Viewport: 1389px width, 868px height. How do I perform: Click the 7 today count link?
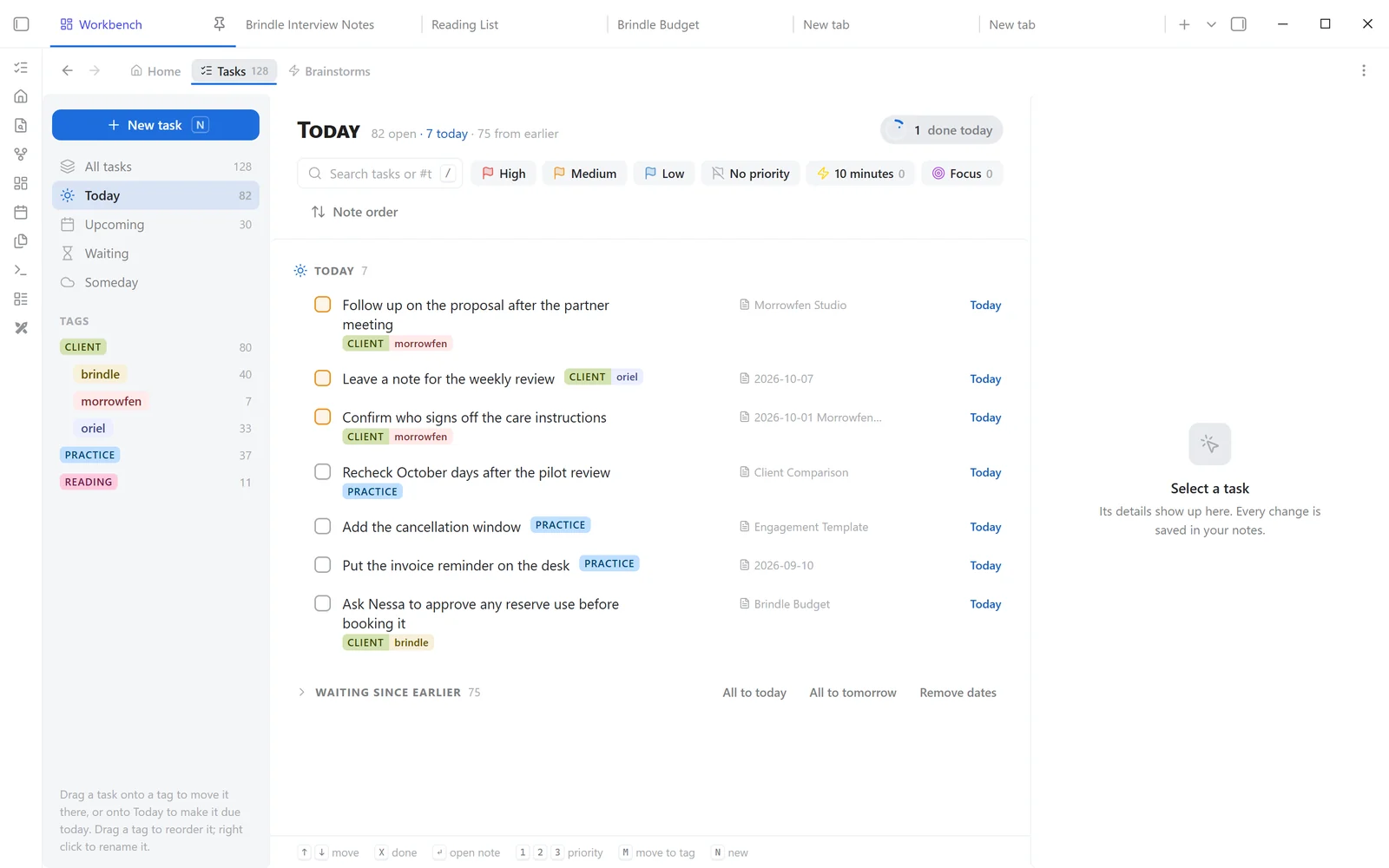click(447, 134)
